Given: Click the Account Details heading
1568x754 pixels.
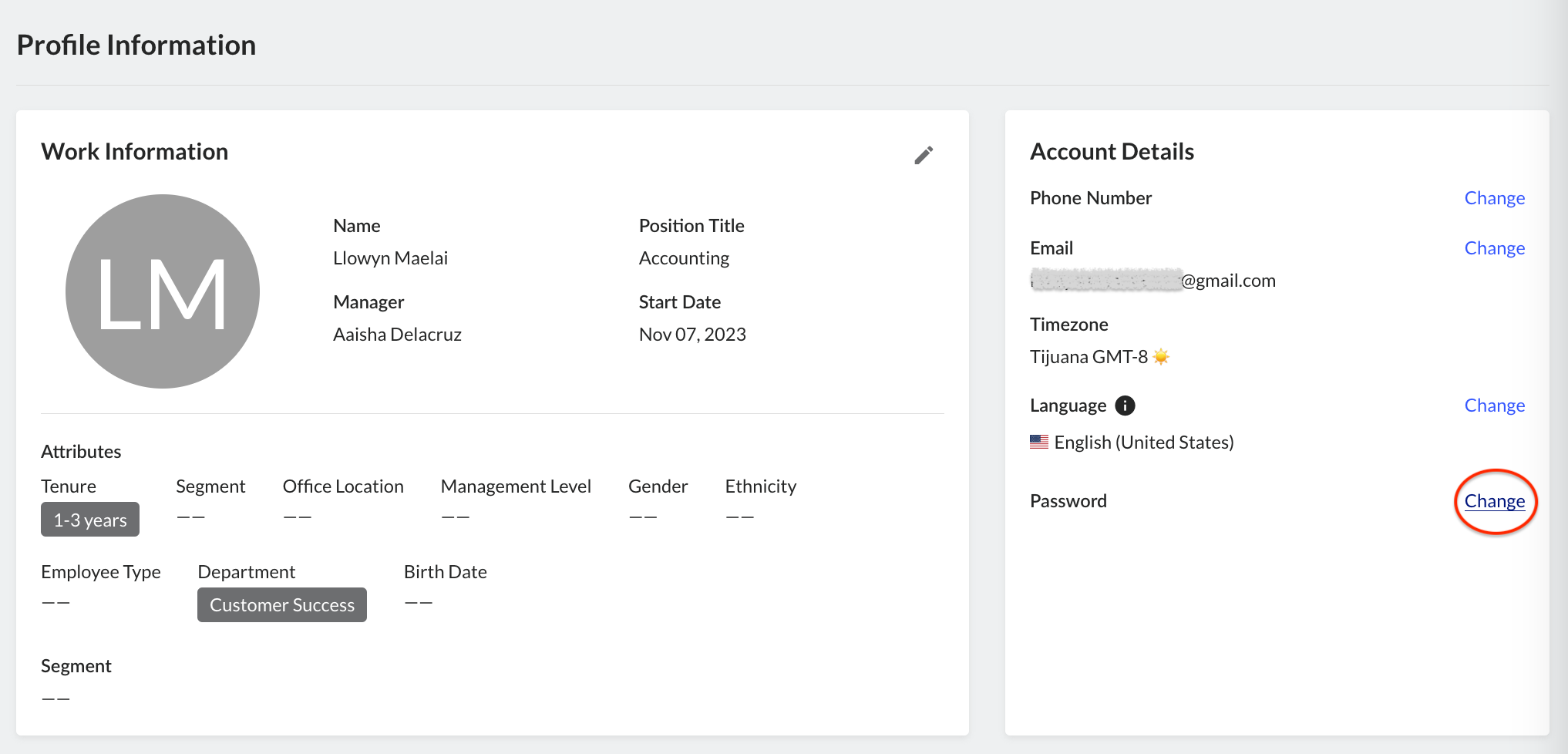Looking at the screenshot, I should tap(1112, 151).
